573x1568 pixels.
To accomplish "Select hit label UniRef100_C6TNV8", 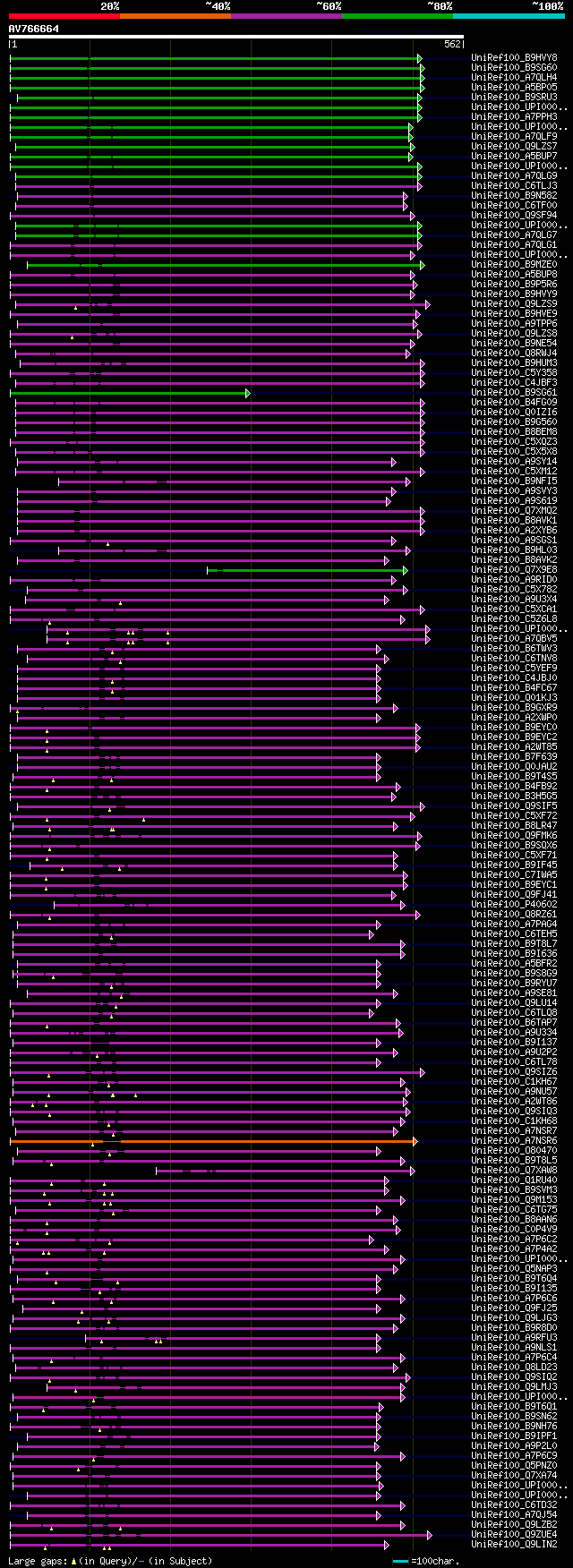I will tap(514, 658).
